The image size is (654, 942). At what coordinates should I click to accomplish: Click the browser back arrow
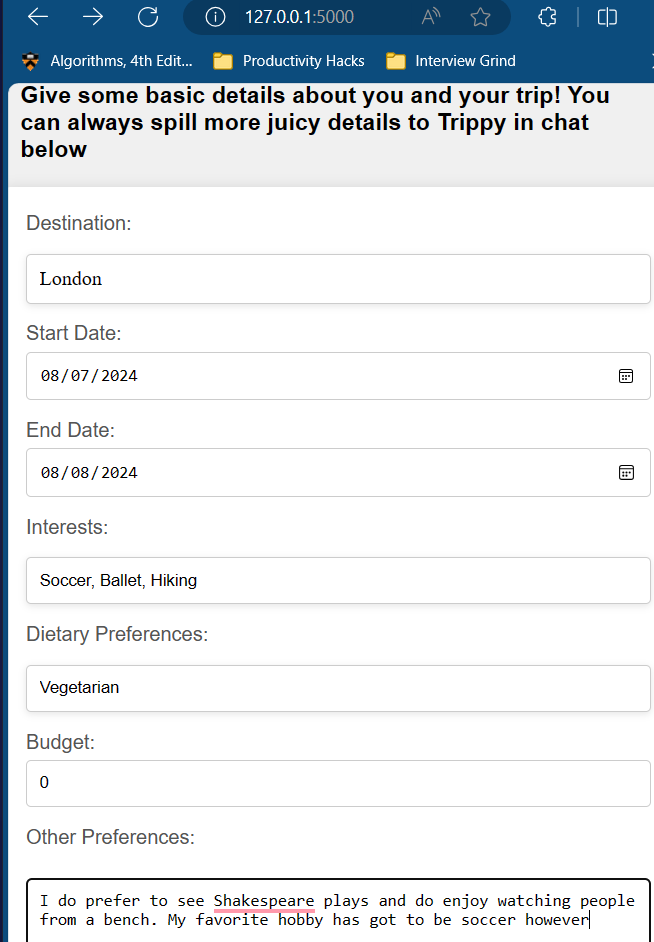pos(37,17)
